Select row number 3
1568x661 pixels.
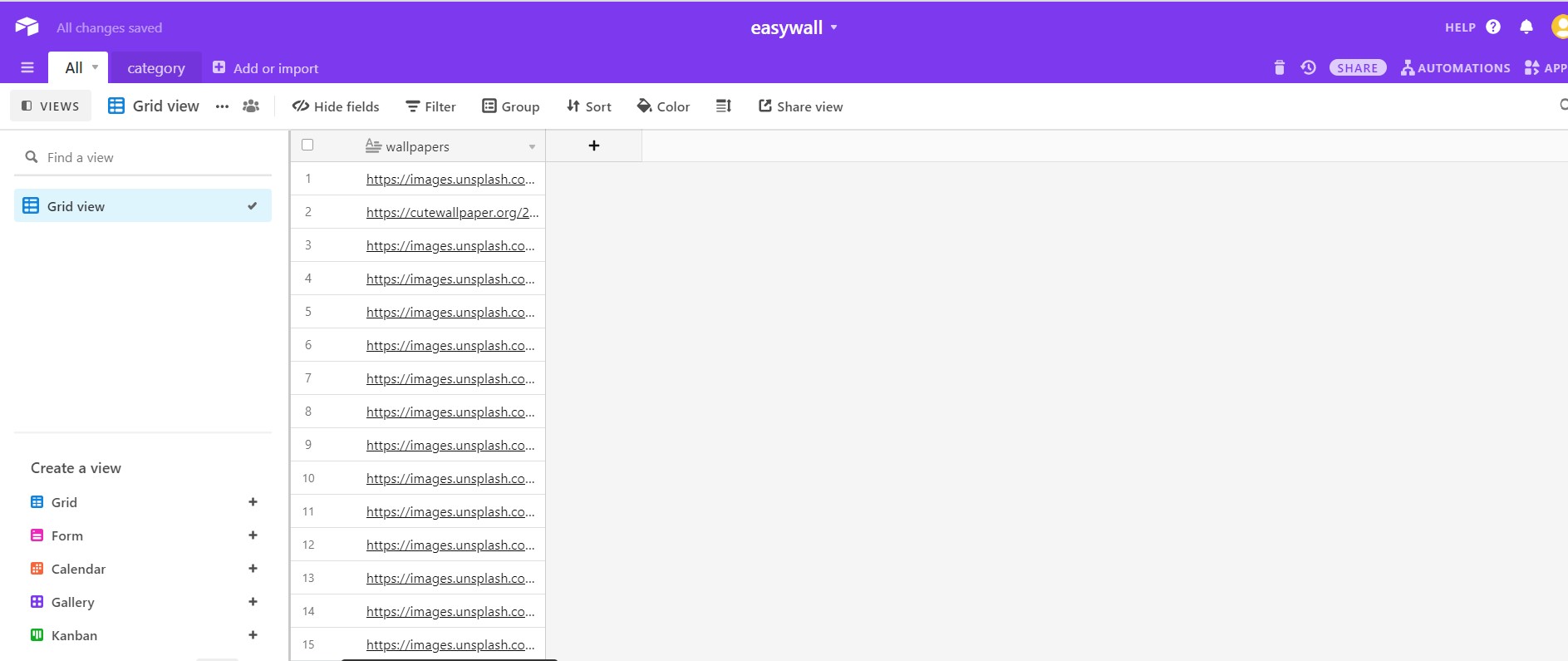click(x=308, y=245)
